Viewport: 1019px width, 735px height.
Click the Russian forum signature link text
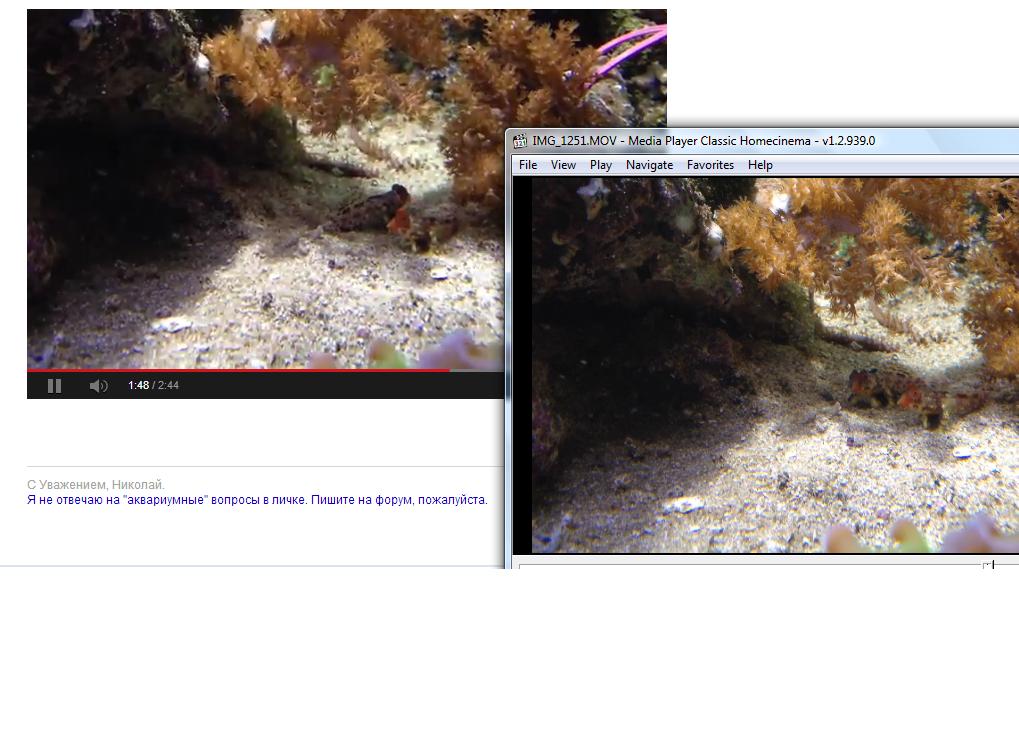tap(257, 500)
